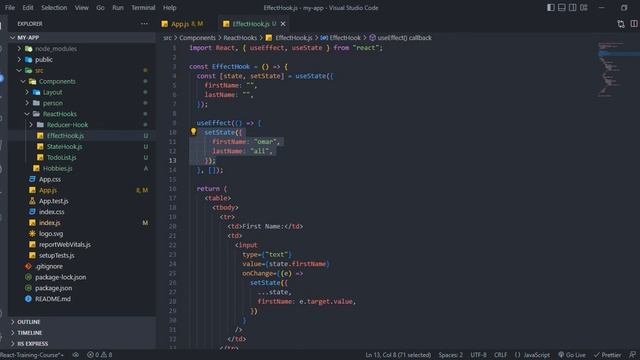Image resolution: width=640 pixels, height=360 pixels.
Task: Open EffectHook.js in the explorer tree
Action: point(82,136)
